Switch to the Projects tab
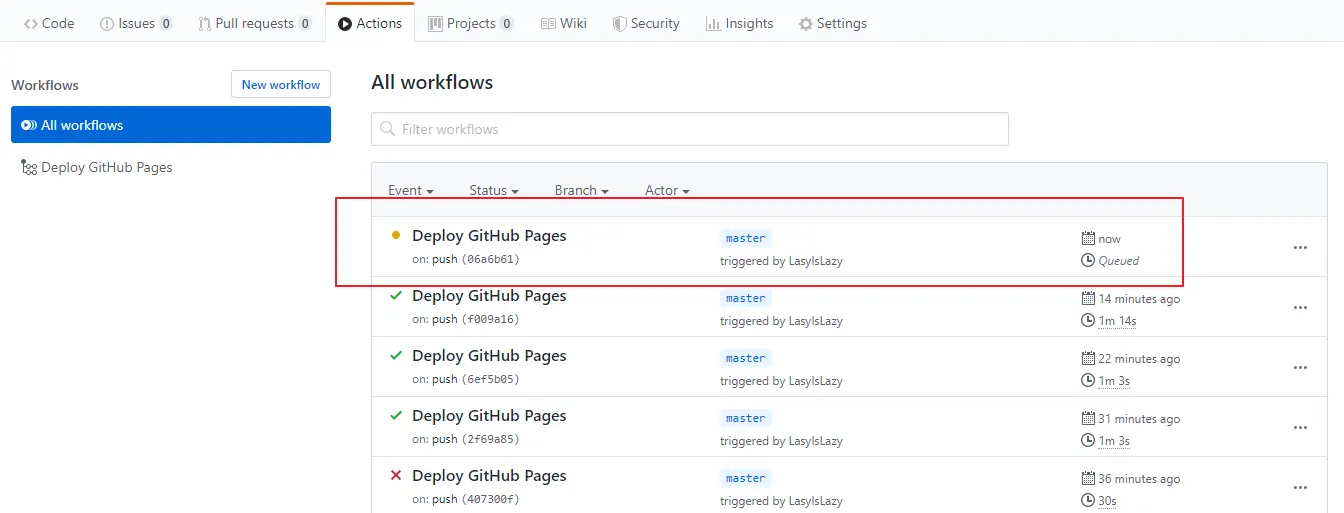Screen dimensions: 1344x513 (471, 23)
